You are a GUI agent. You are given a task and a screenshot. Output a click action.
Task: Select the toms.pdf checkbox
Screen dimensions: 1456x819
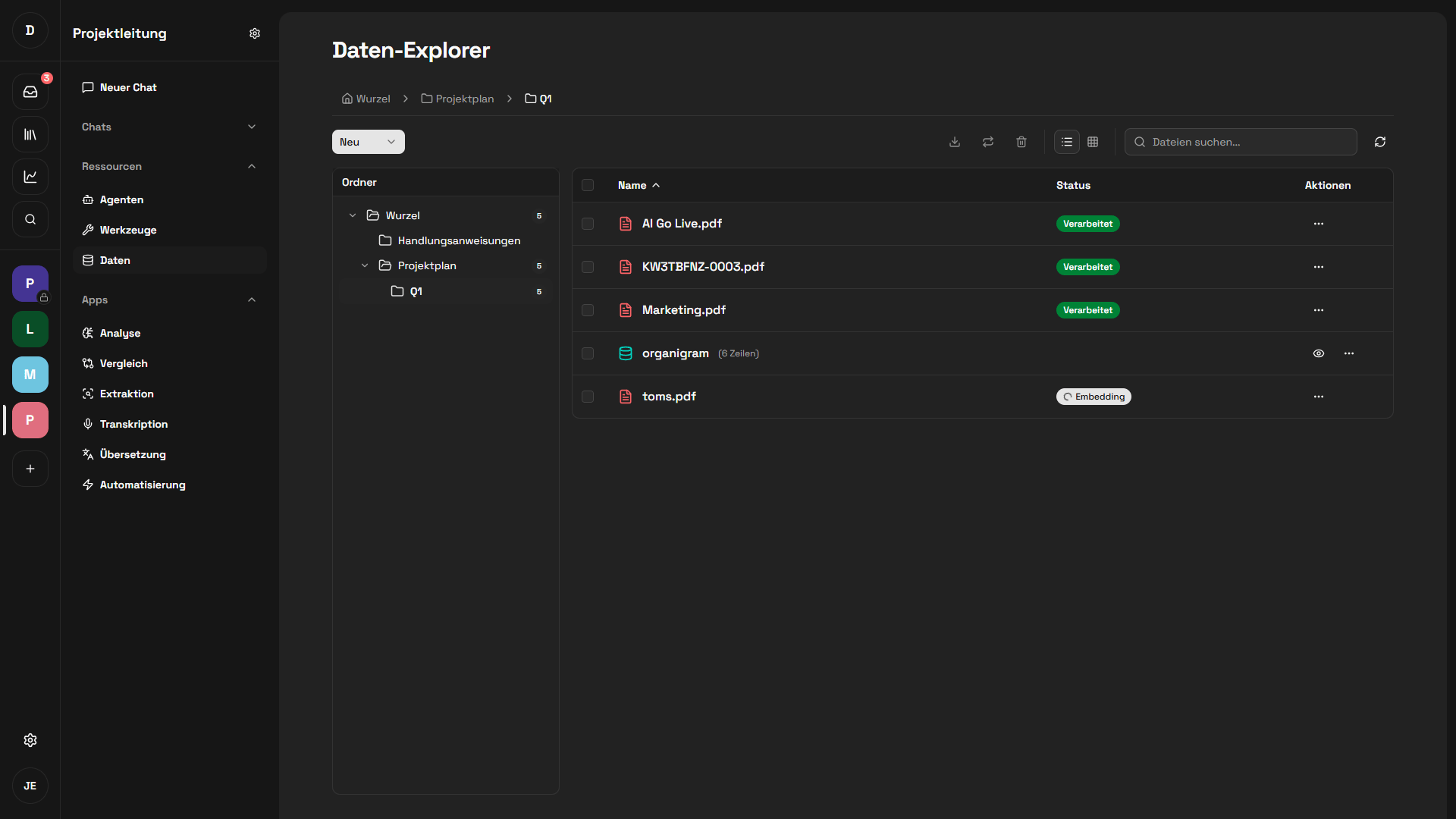click(588, 397)
